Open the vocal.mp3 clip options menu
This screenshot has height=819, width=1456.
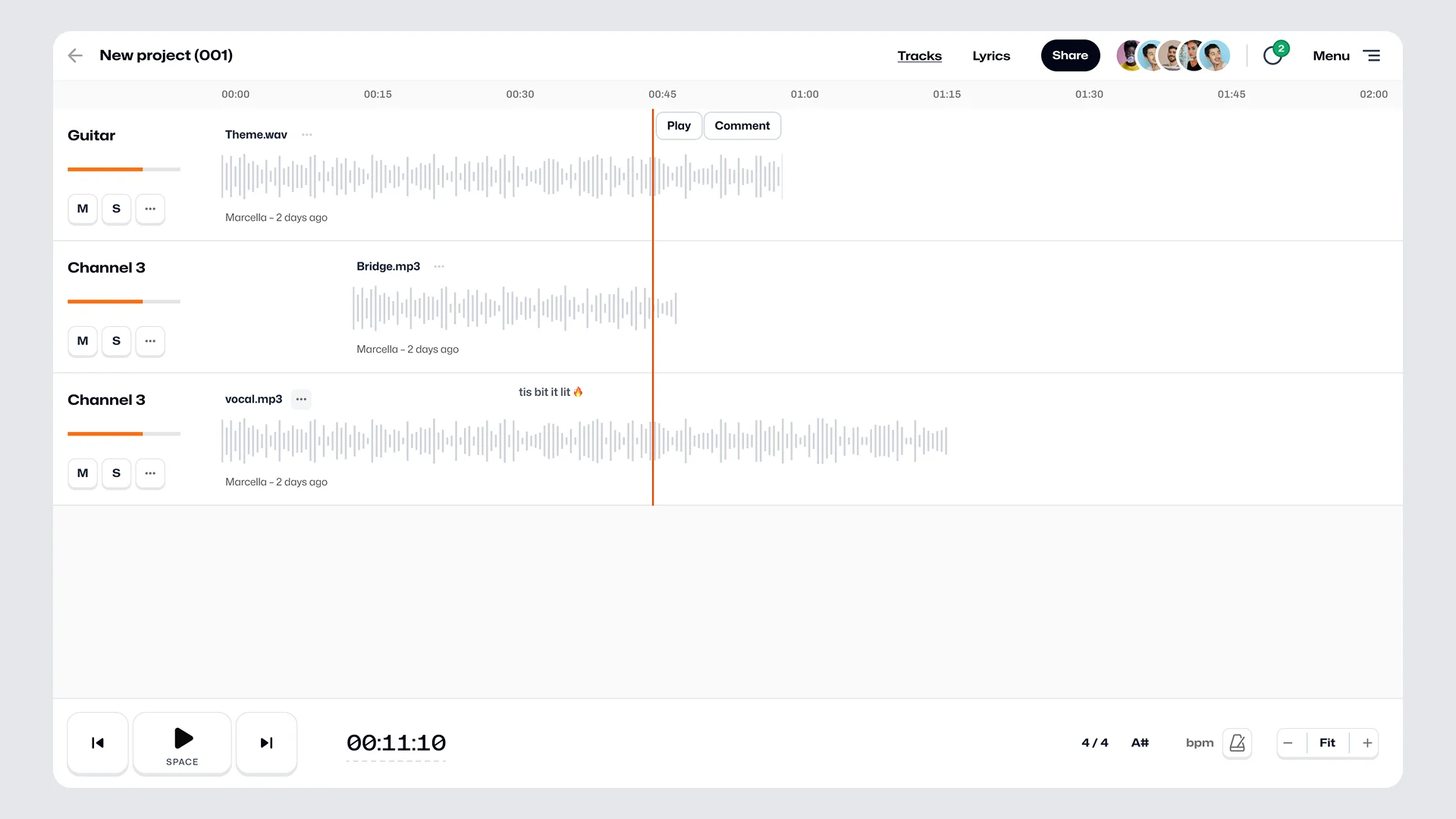click(301, 400)
